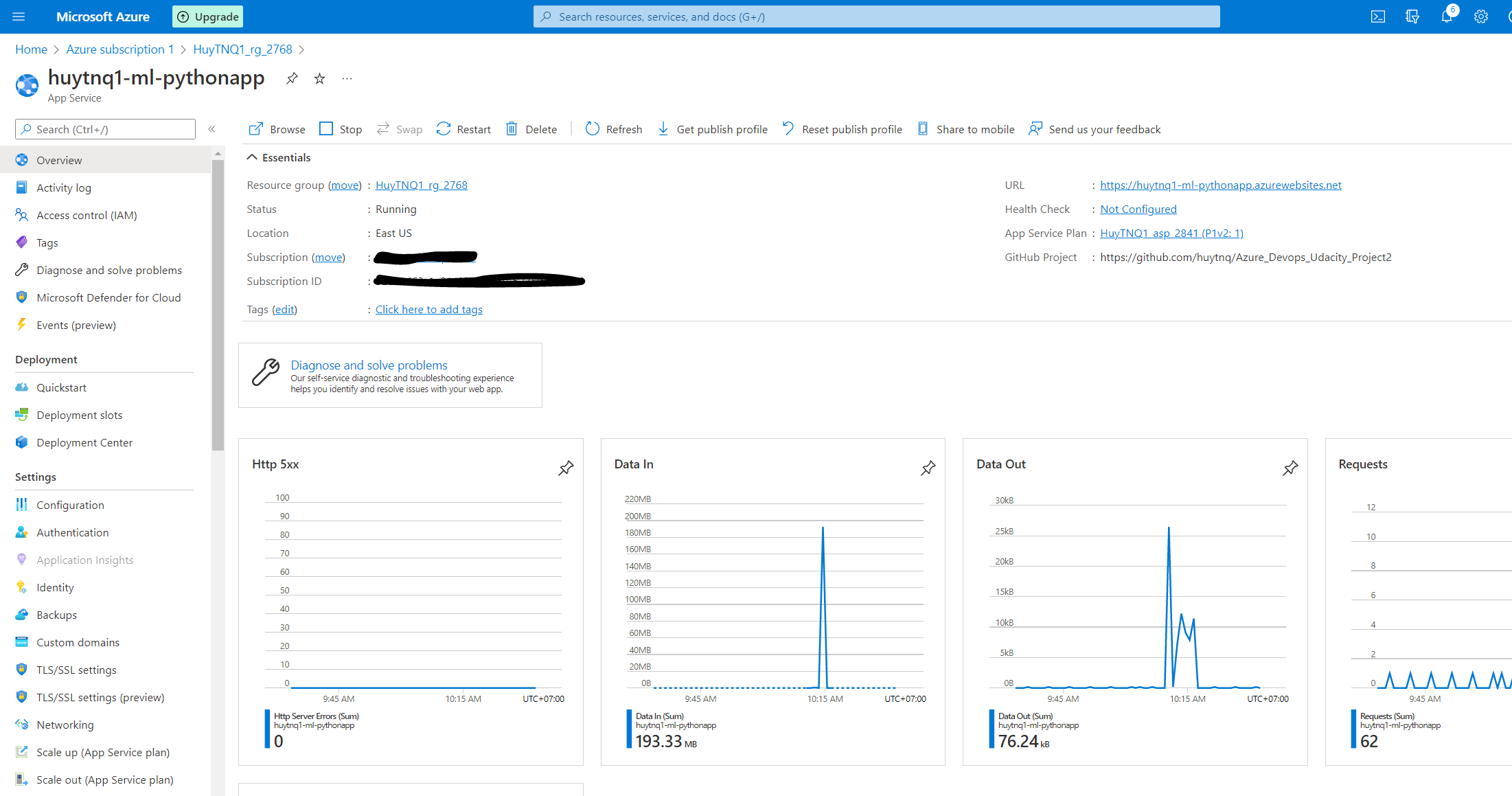Image resolution: width=1512 pixels, height=796 pixels.
Task: Open the azurewebsites.net URL link
Action: pos(1220,185)
